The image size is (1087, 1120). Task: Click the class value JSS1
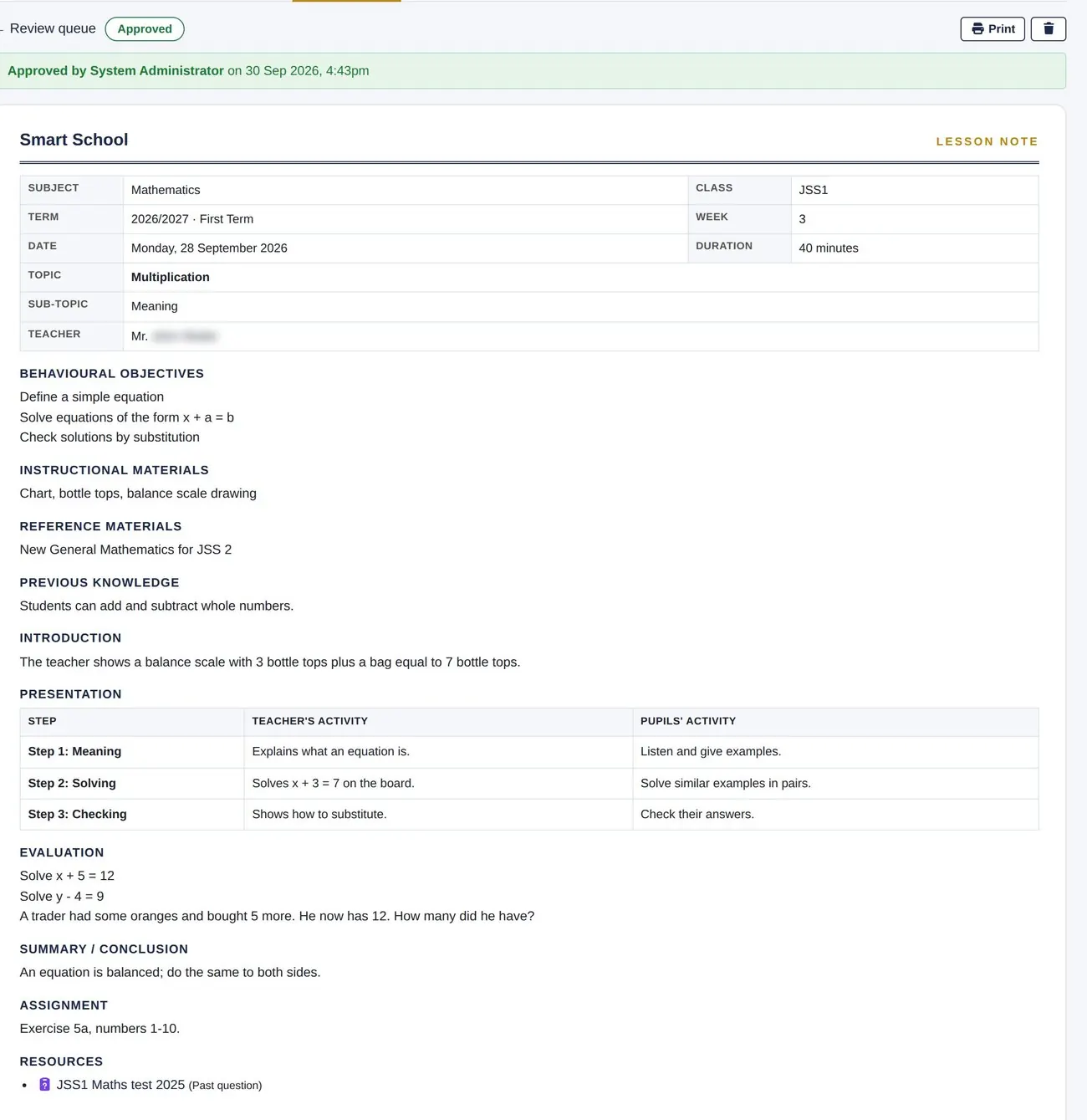(x=813, y=190)
